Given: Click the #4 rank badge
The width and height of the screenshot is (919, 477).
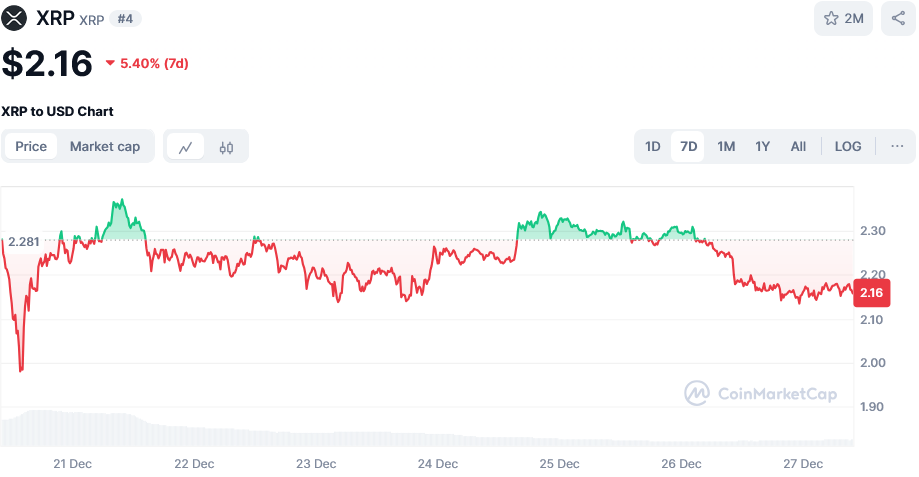Looking at the screenshot, I should [125, 18].
